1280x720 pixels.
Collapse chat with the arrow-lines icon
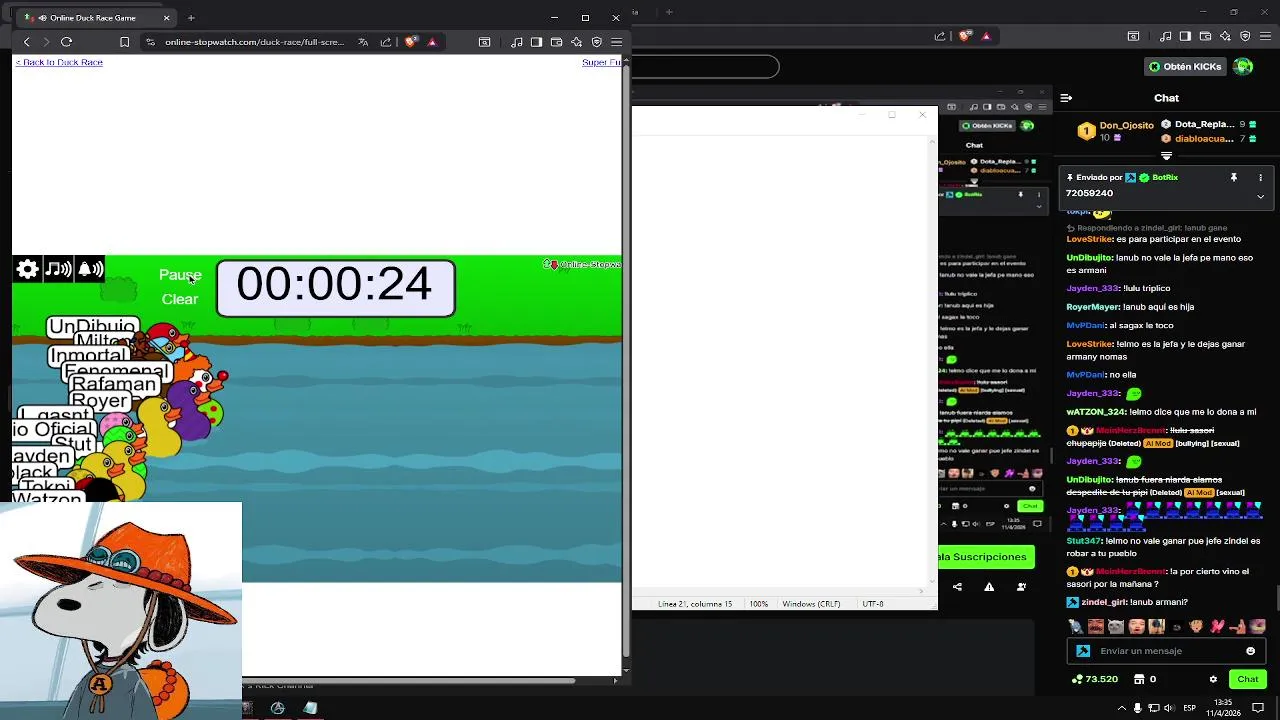click(x=1066, y=98)
